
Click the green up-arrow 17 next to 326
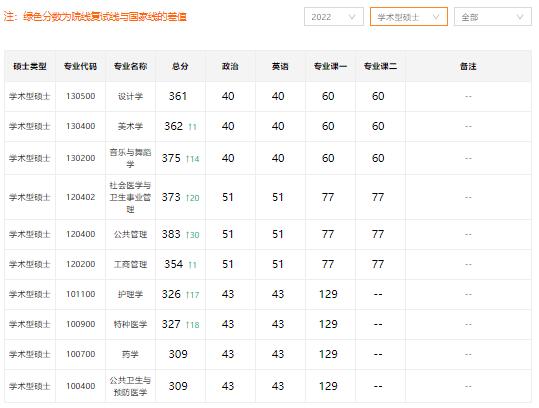click(x=192, y=295)
